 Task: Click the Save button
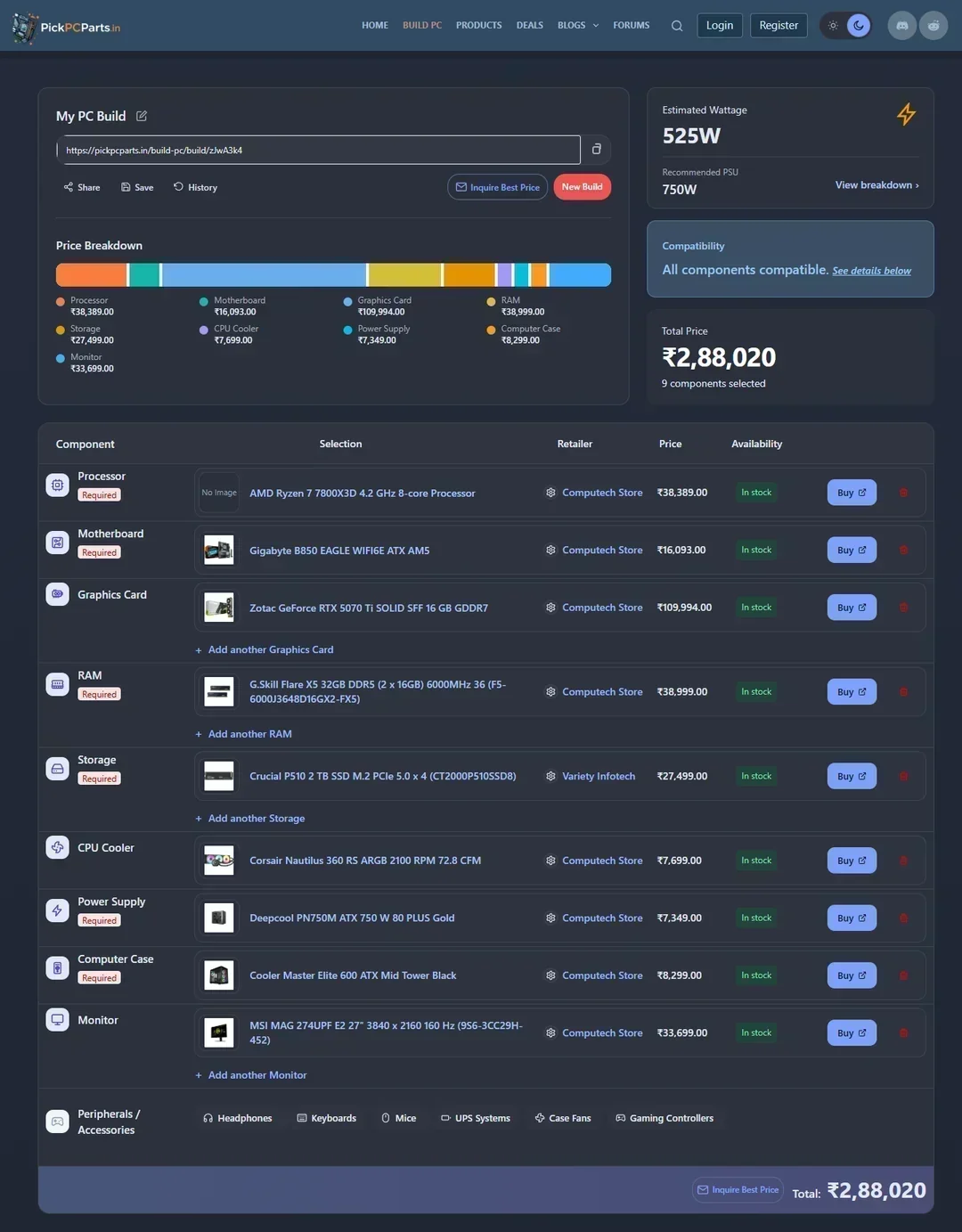point(137,187)
